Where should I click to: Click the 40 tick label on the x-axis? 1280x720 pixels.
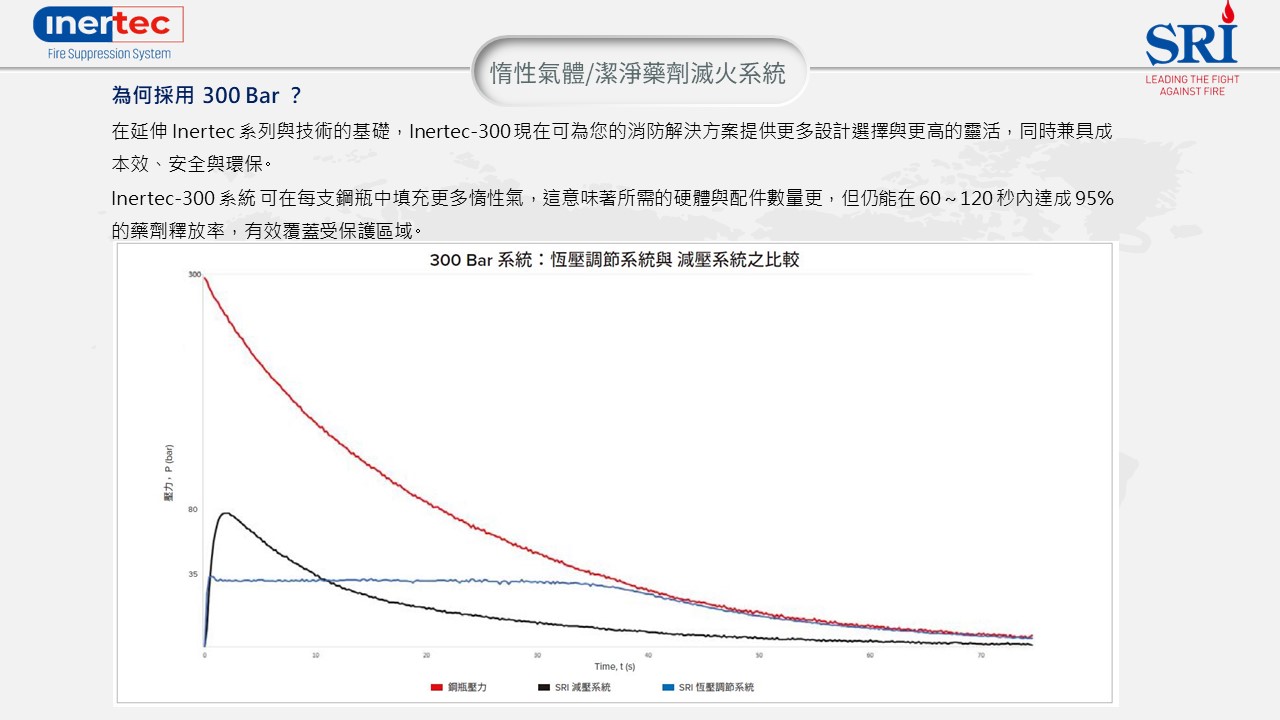click(648, 655)
